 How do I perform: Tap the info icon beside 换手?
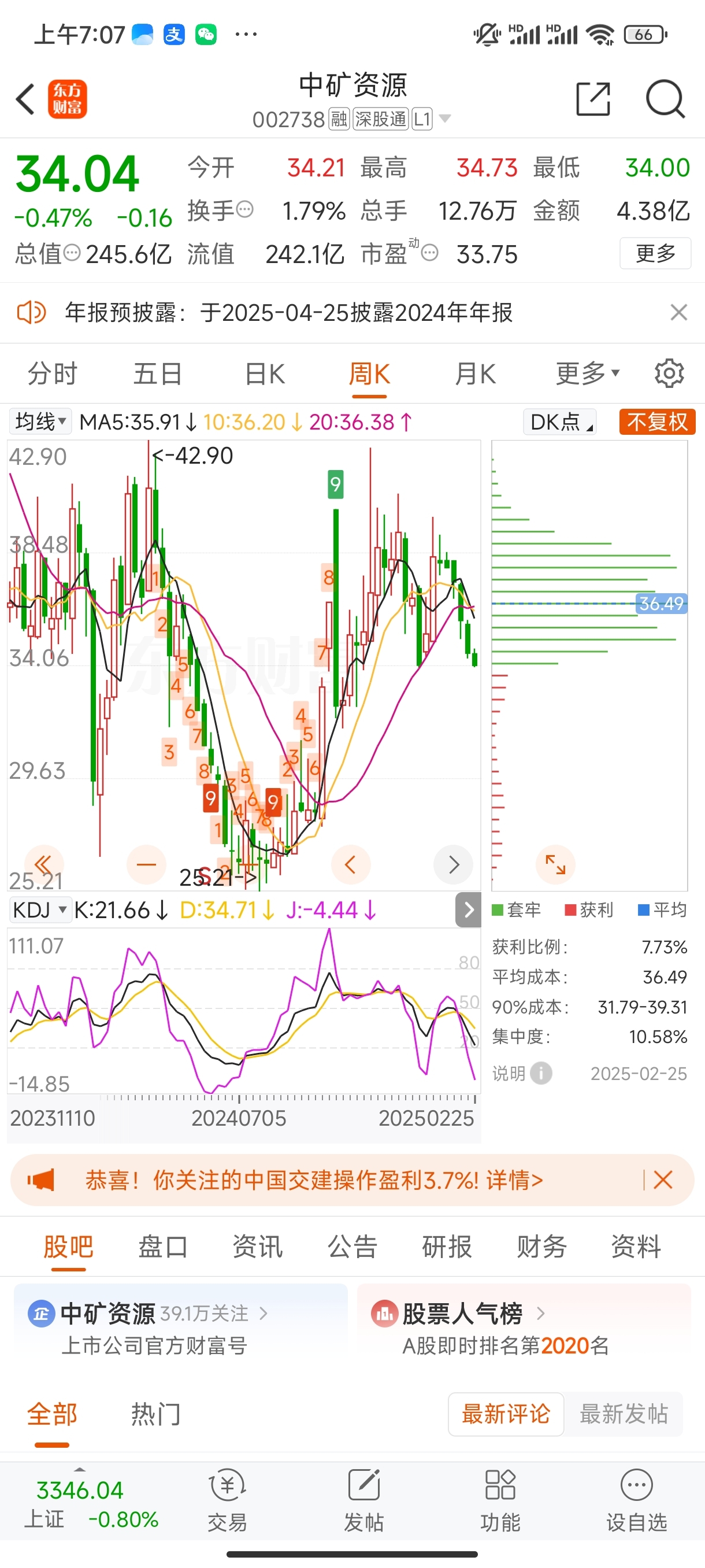(x=244, y=209)
